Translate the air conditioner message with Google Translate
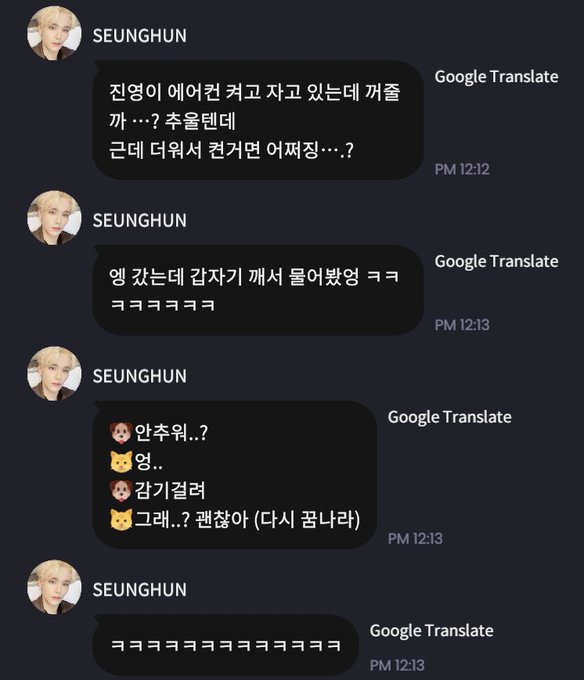Image resolution: width=584 pixels, height=680 pixels. click(x=496, y=77)
